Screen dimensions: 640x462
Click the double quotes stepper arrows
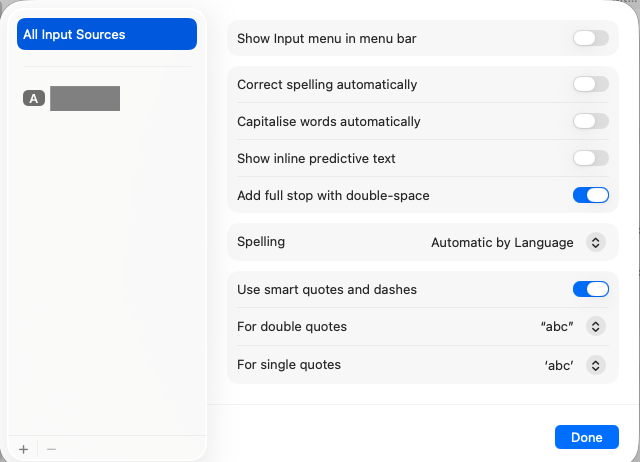596,327
